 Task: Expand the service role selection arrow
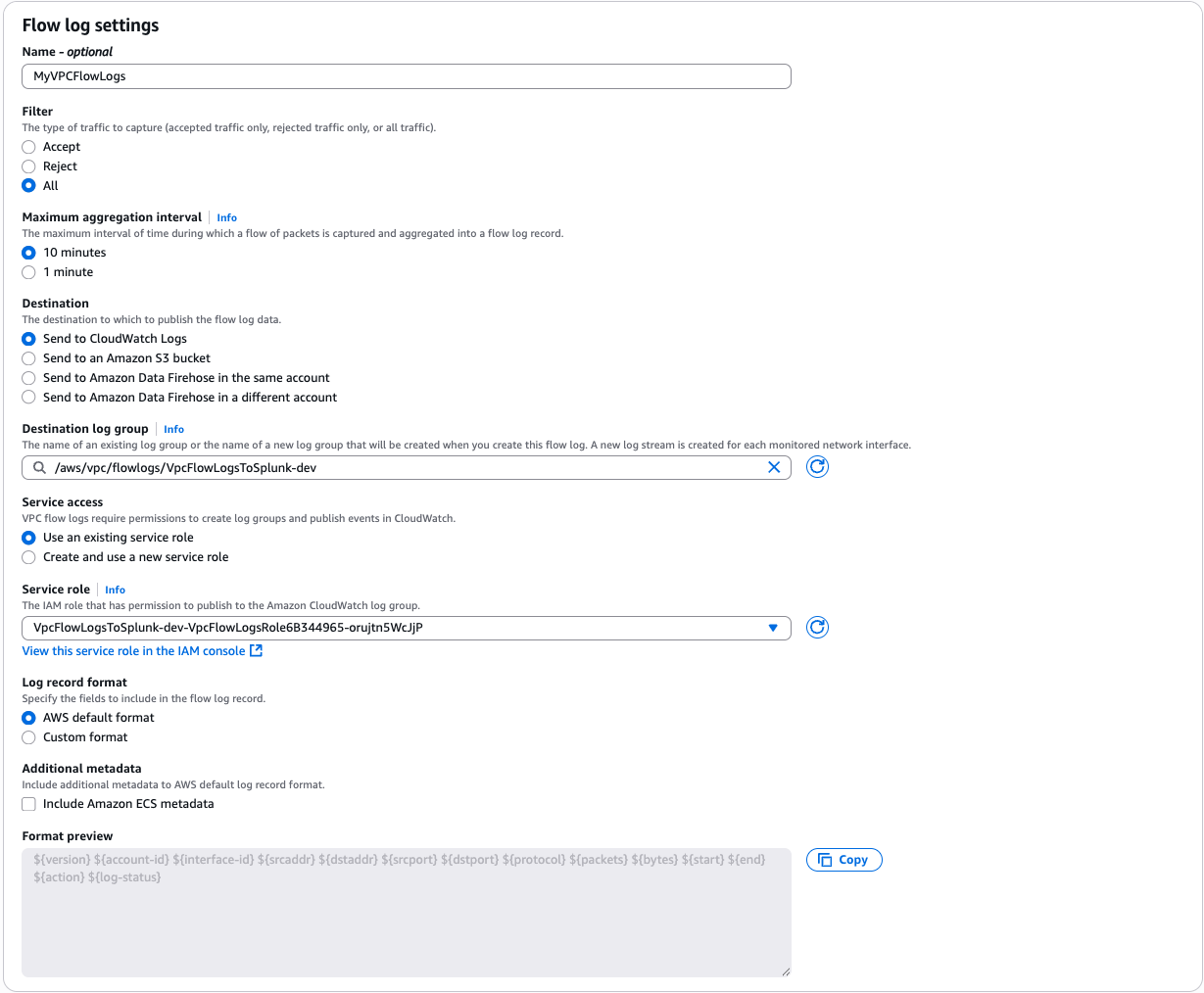pyautogui.click(x=773, y=627)
